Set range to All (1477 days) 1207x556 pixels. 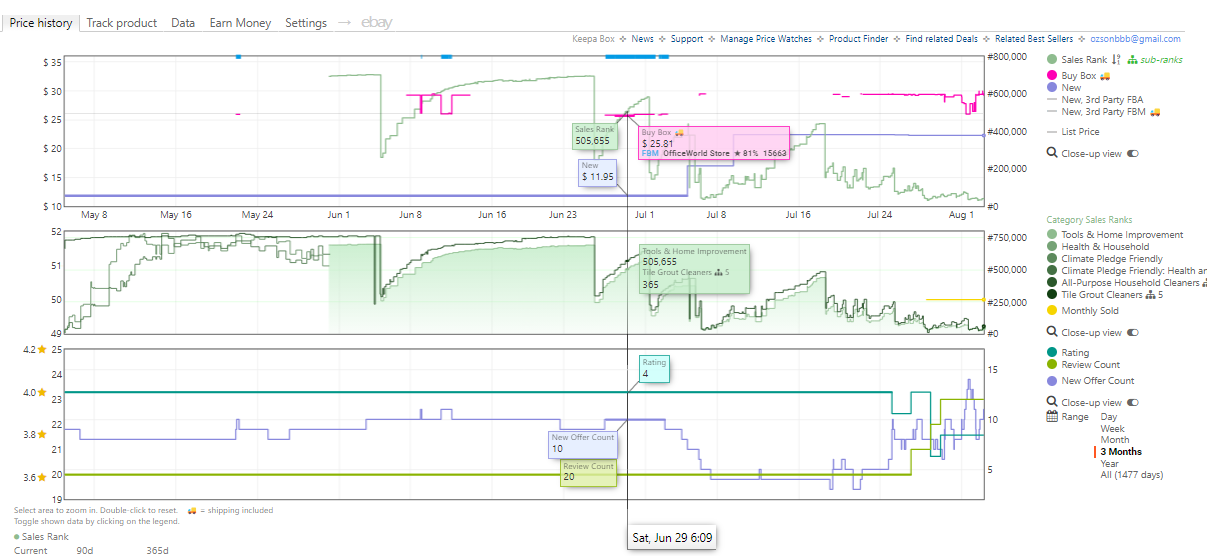(1132, 475)
